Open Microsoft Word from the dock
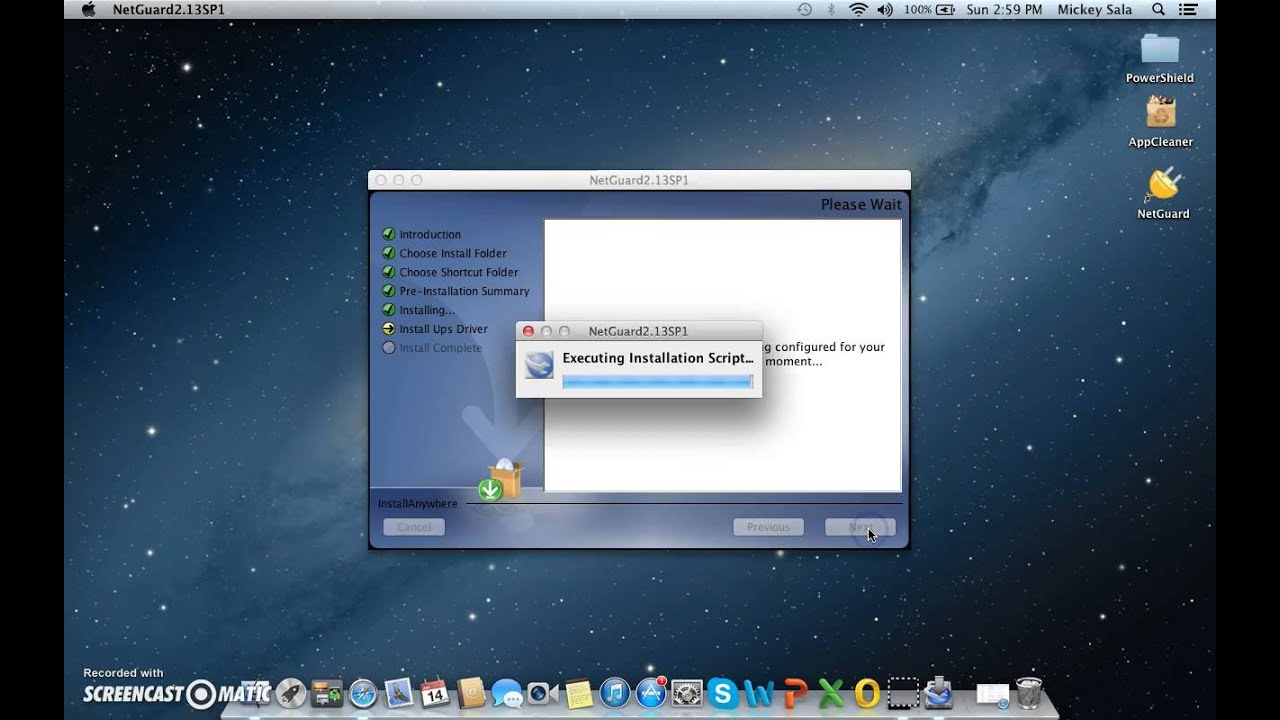The image size is (1280, 720). coord(759,693)
